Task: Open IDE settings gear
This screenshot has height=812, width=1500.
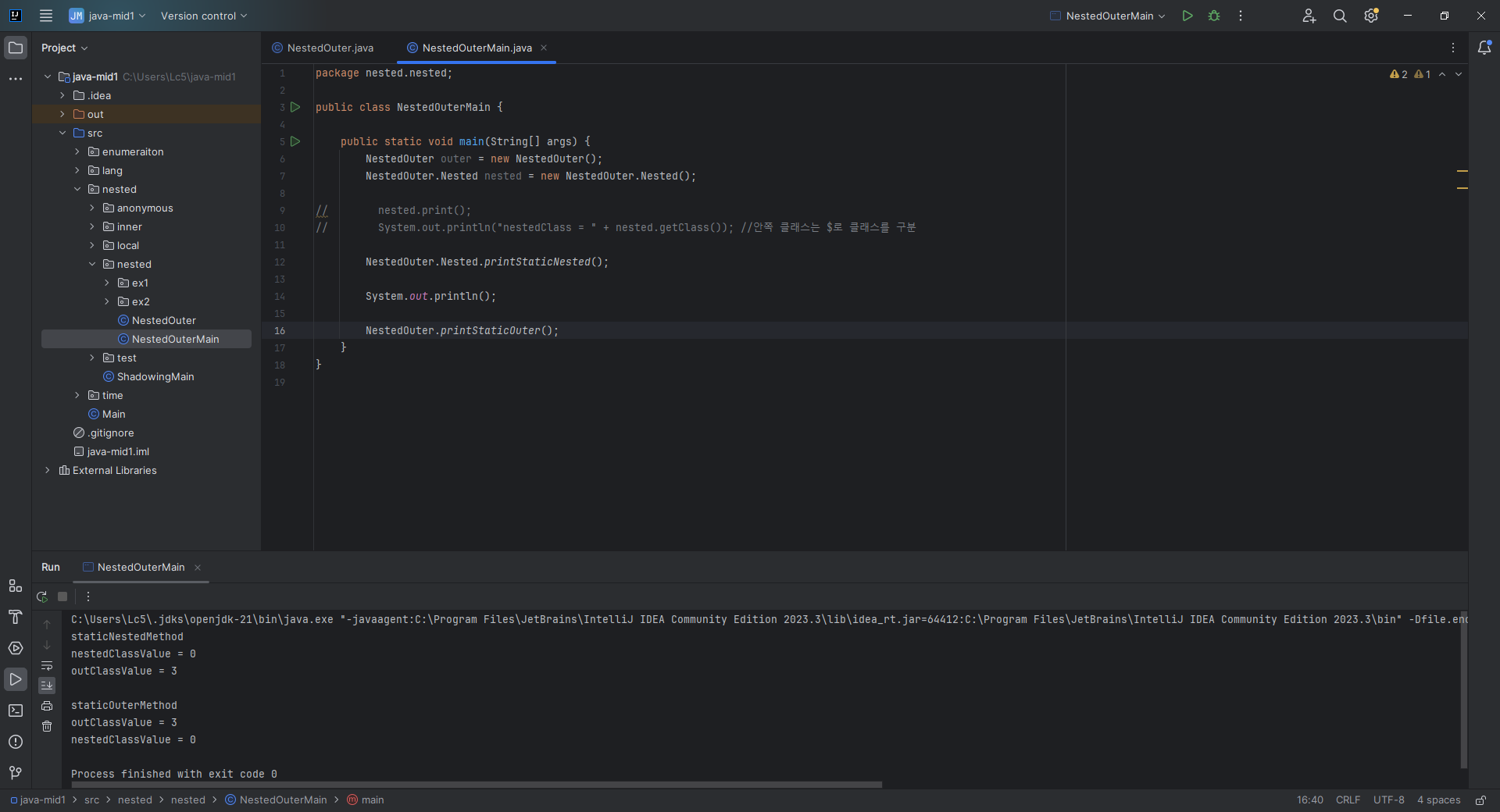Action: pos(1371,16)
